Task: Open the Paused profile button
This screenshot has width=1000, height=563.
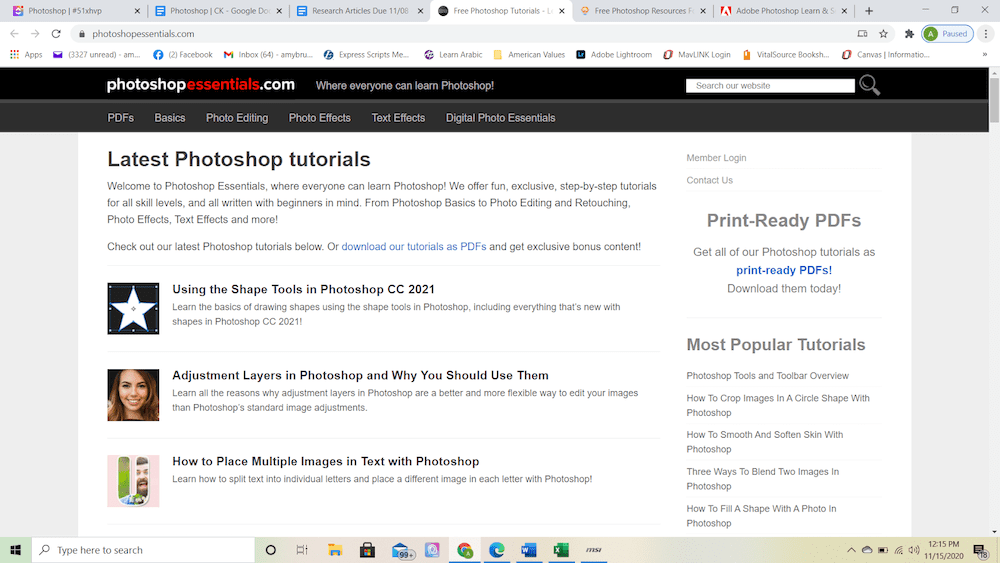Action: click(x=947, y=34)
